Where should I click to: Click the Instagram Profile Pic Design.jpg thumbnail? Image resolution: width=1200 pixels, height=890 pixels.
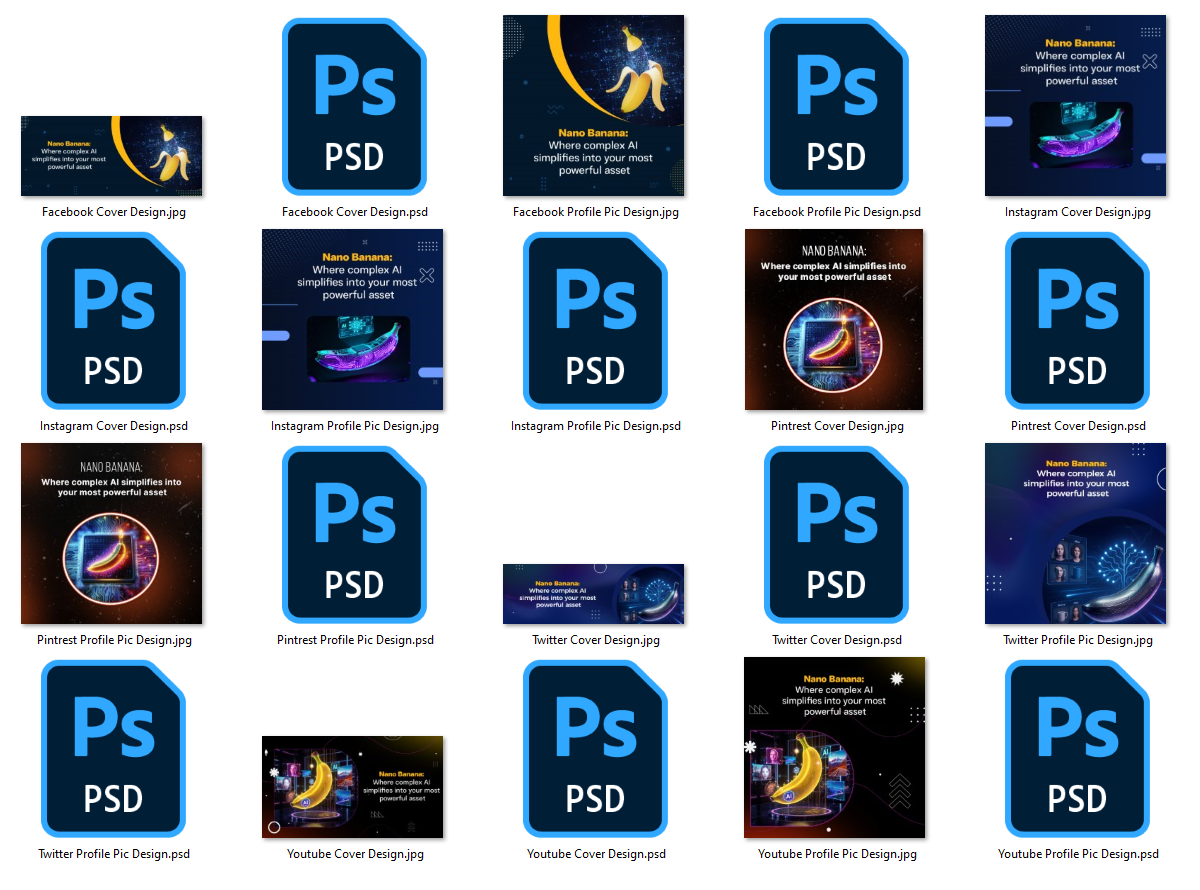(x=353, y=320)
